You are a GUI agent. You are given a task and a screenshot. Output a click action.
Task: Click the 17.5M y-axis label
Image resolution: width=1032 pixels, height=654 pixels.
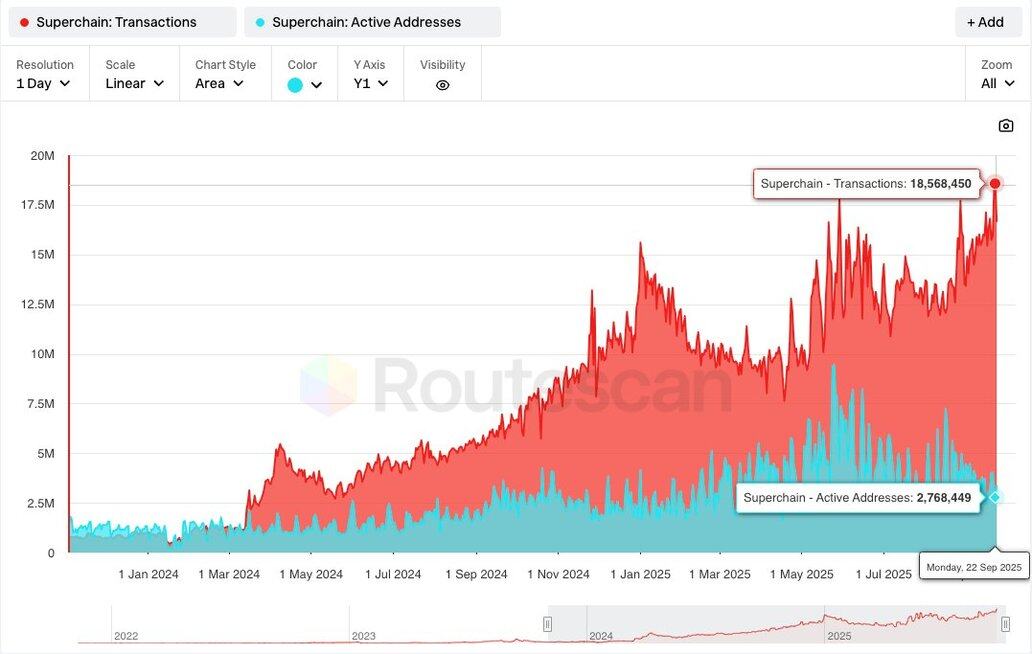(38, 205)
